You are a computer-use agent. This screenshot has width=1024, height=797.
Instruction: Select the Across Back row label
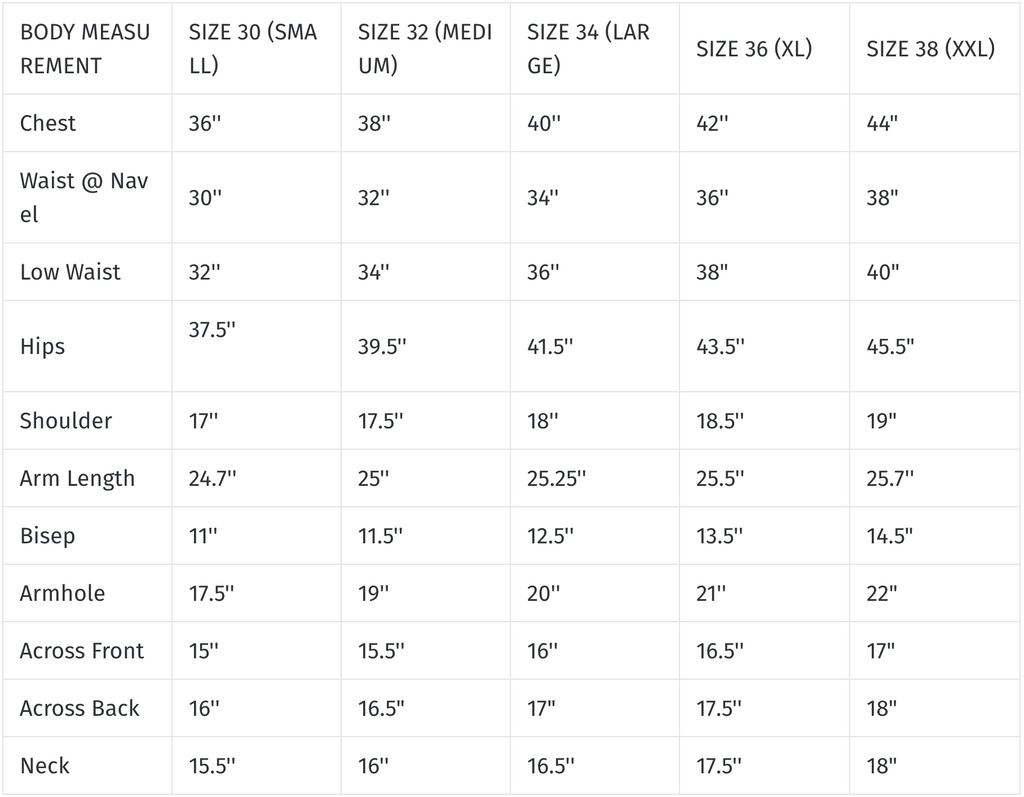80,708
